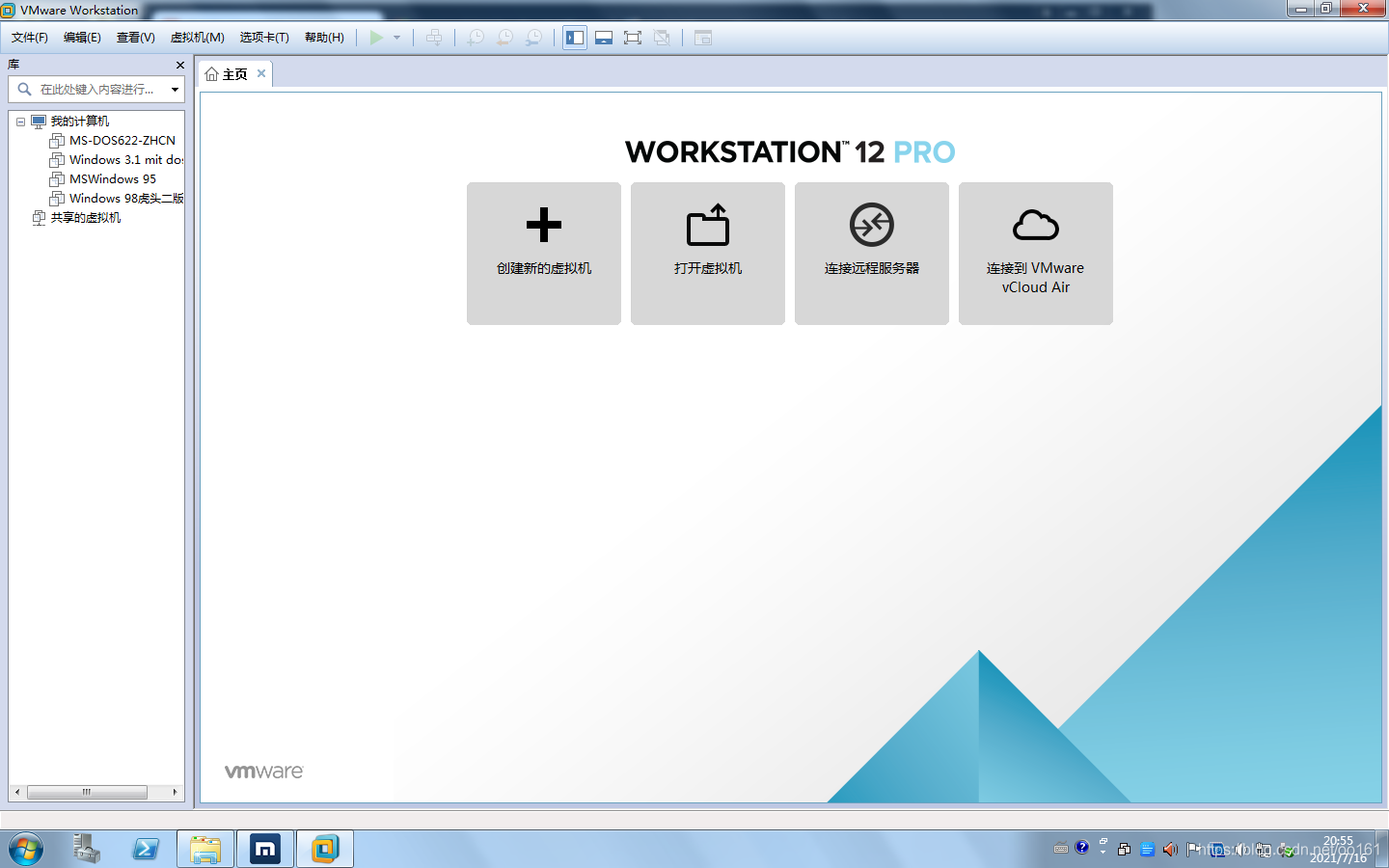Click the volume speaker tray icon
The image size is (1389, 868).
click(1170, 850)
